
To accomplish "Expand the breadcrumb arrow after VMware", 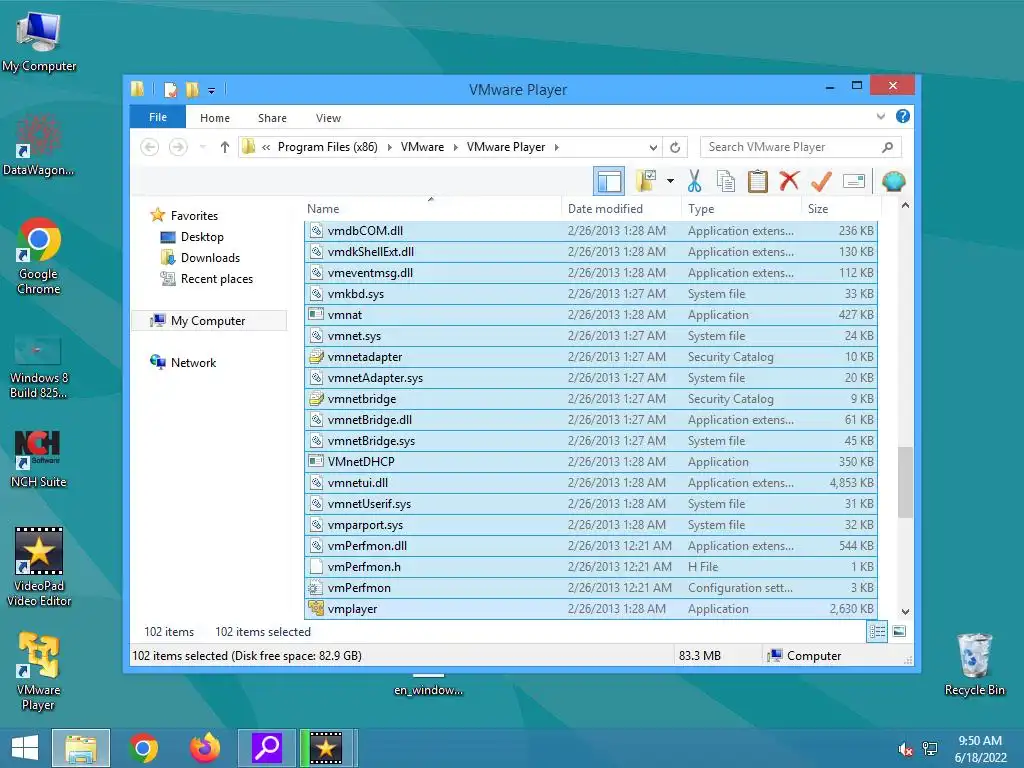I will pyautogui.click(x=455, y=147).
